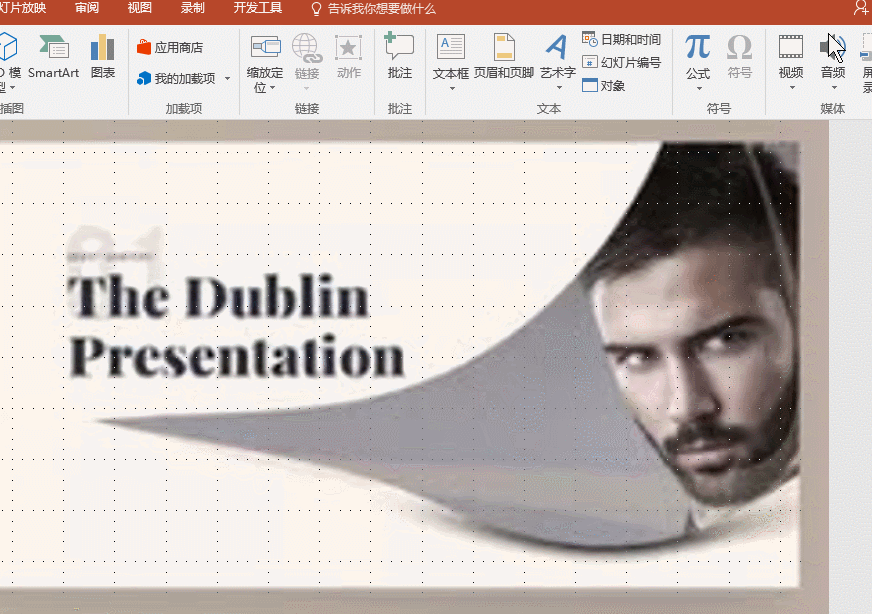Click the 批注 comment icon

tap(399, 56)
